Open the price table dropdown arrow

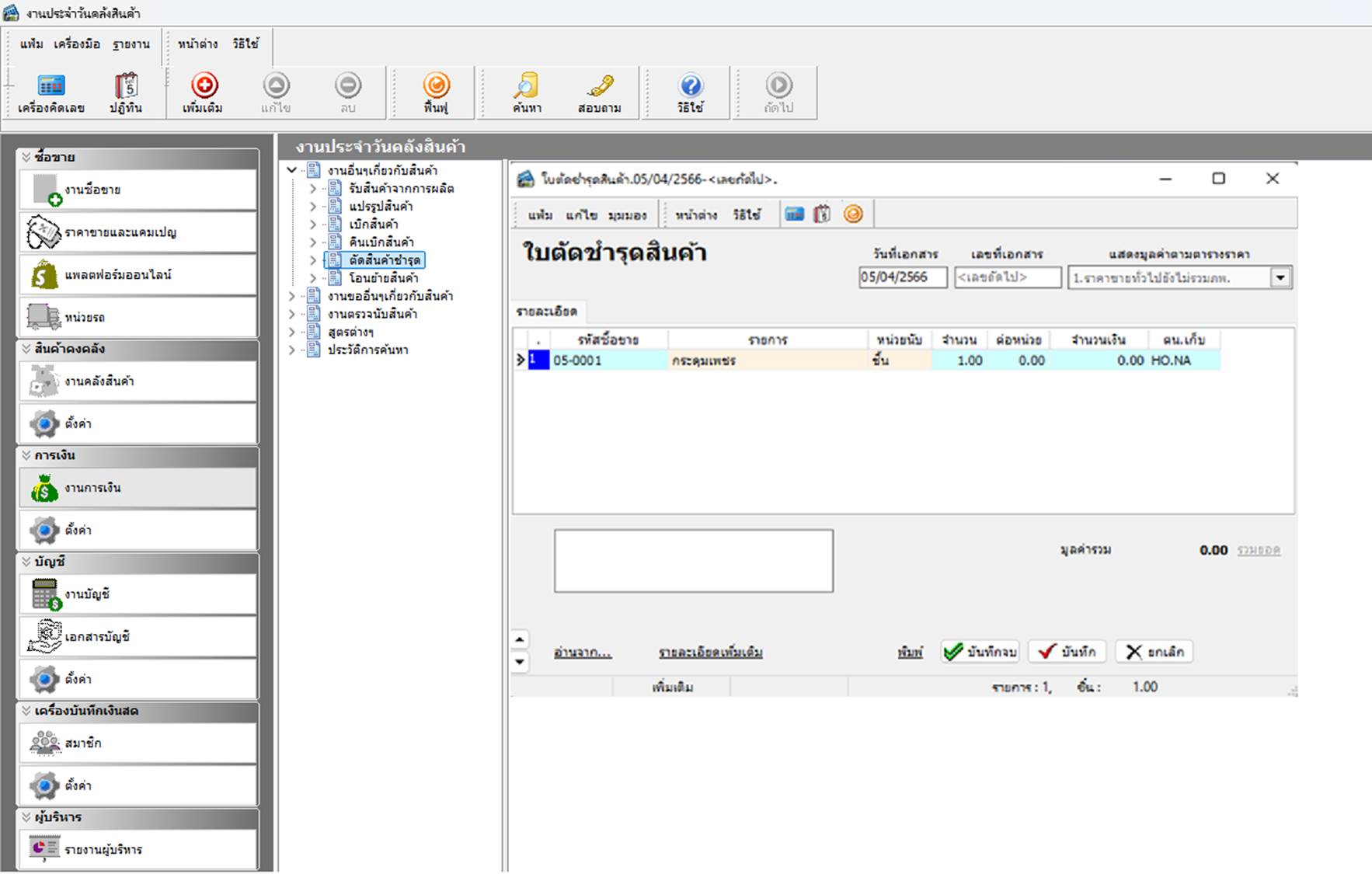[1280, 277]
